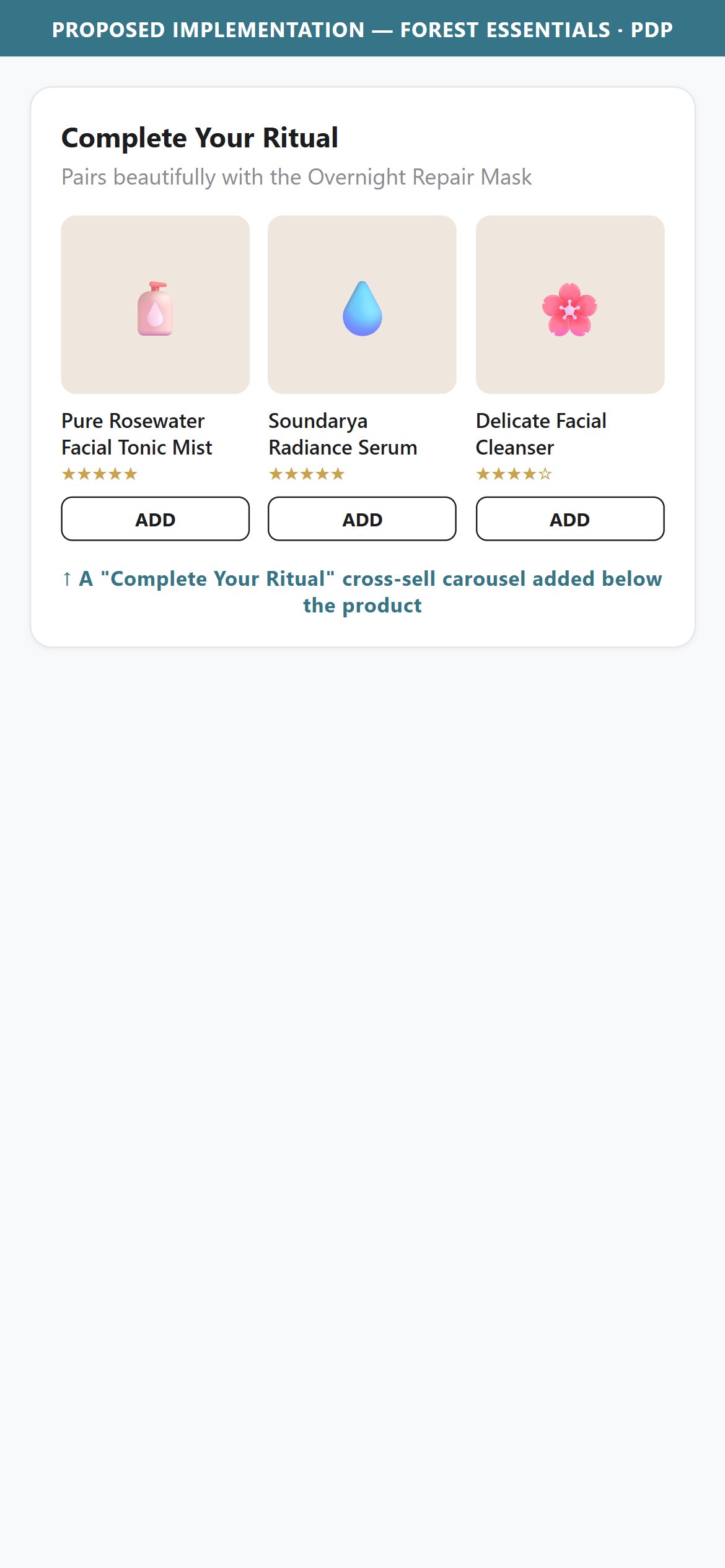Click the blue water droplet icon
This screenshot has width=725, height=1568.
tap(362, 308)
